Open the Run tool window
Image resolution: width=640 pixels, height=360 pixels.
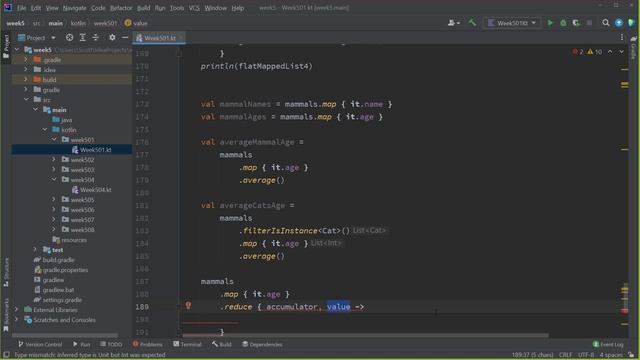click(81, 344)
